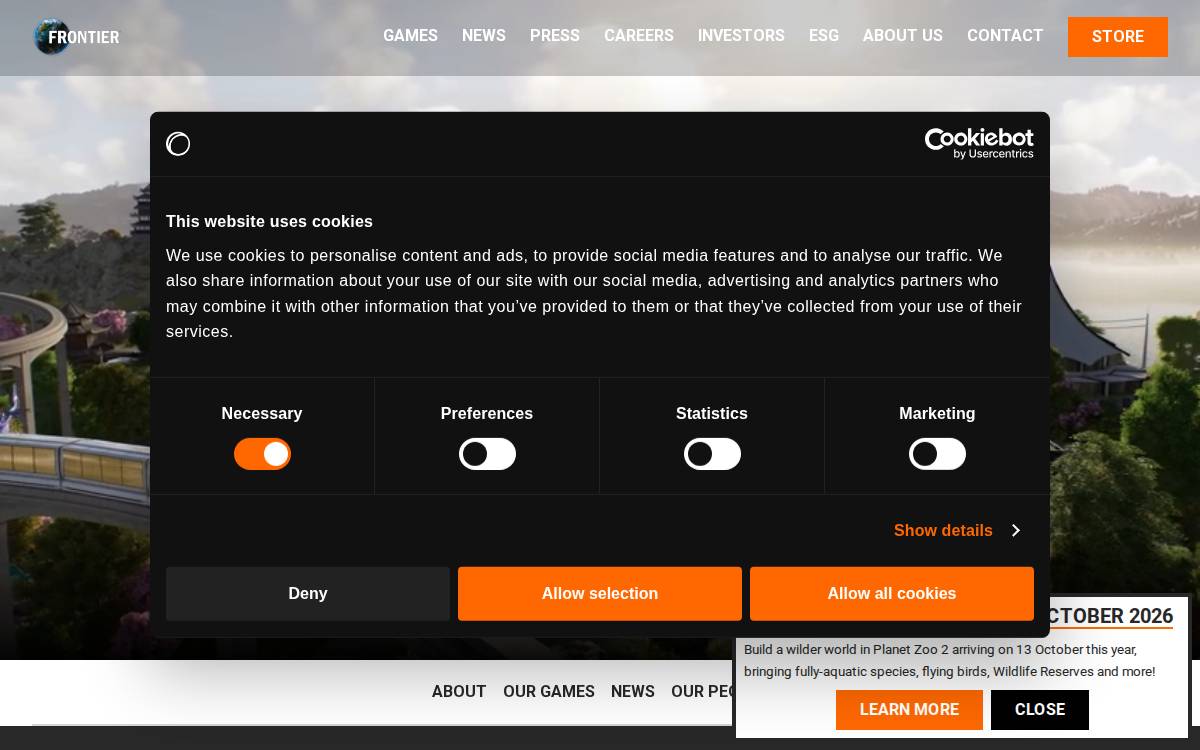Image resolution: width=1200 pixels, height=750 pixels.
Task: Click Allow selection button
Action: point(600,594)
